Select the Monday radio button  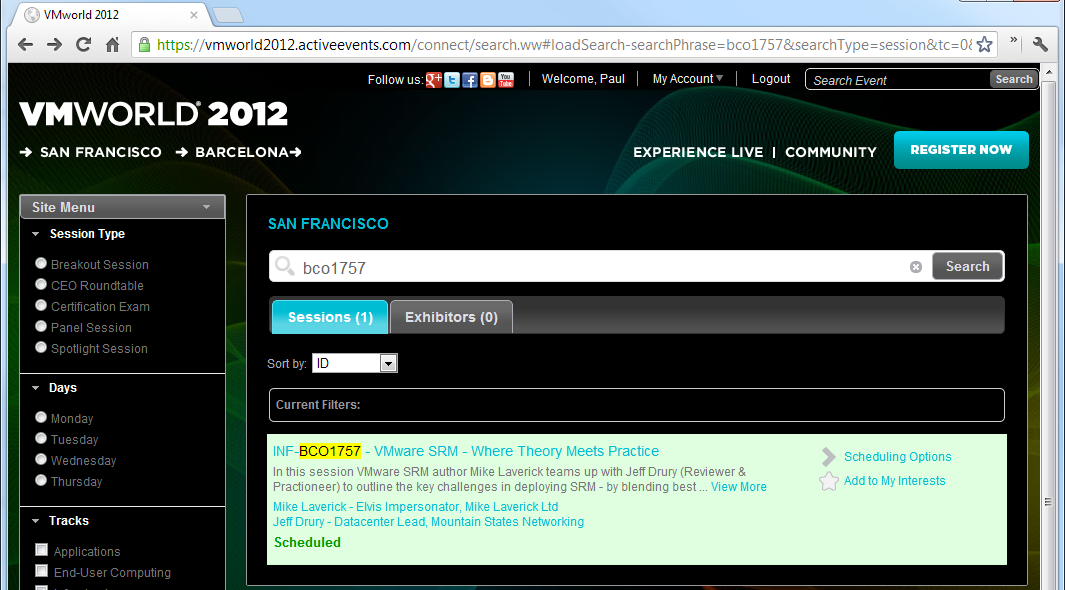pos(41,417)
